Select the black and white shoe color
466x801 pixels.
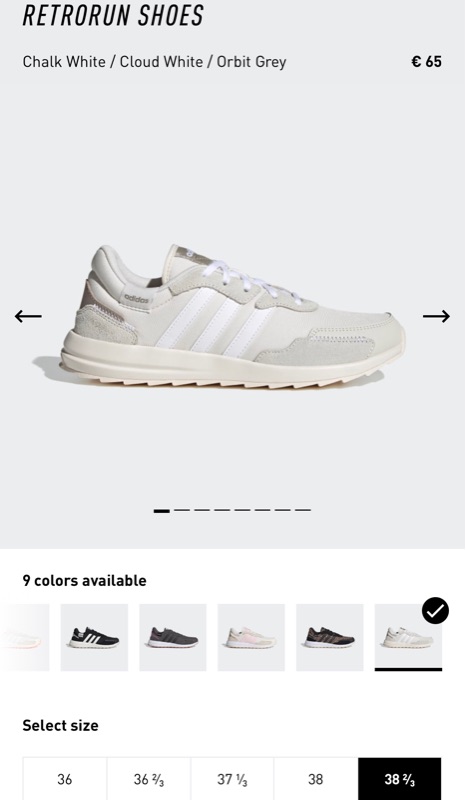(x=94, y=637)
